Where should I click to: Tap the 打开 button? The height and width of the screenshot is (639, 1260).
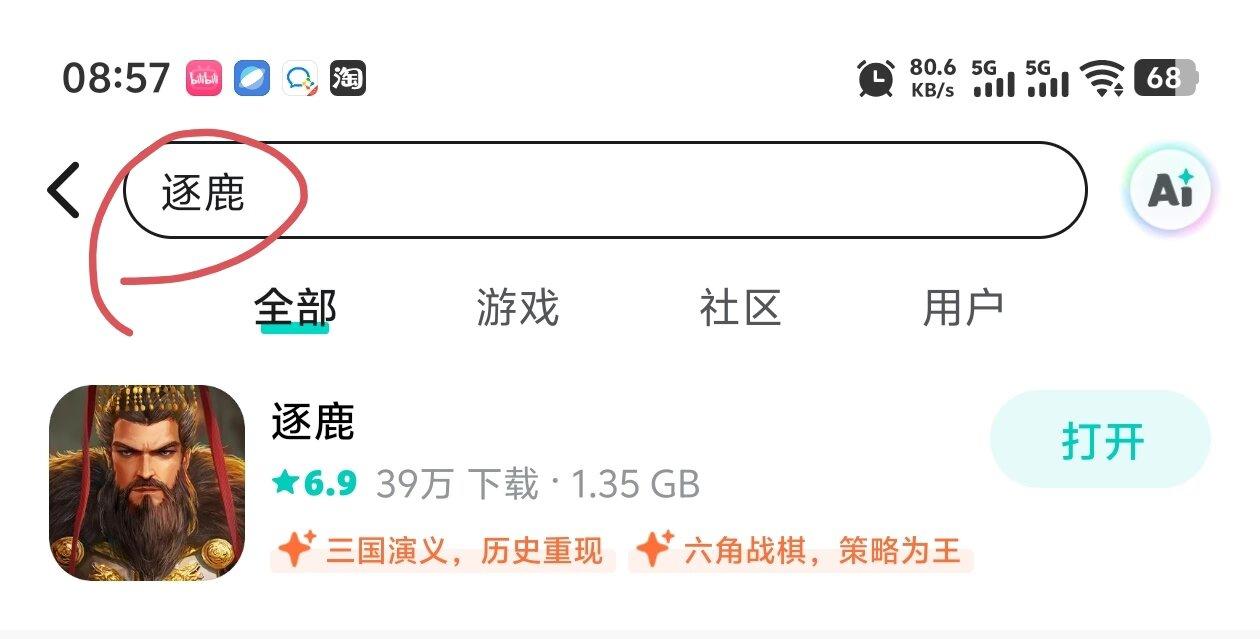point(1100,439)
